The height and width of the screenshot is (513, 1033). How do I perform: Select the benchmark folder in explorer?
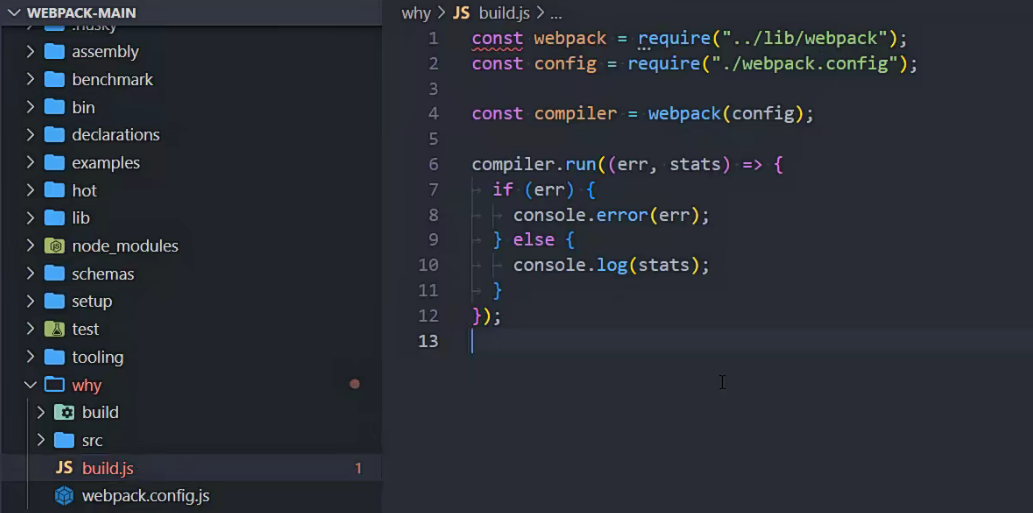[x=112, y=80]
